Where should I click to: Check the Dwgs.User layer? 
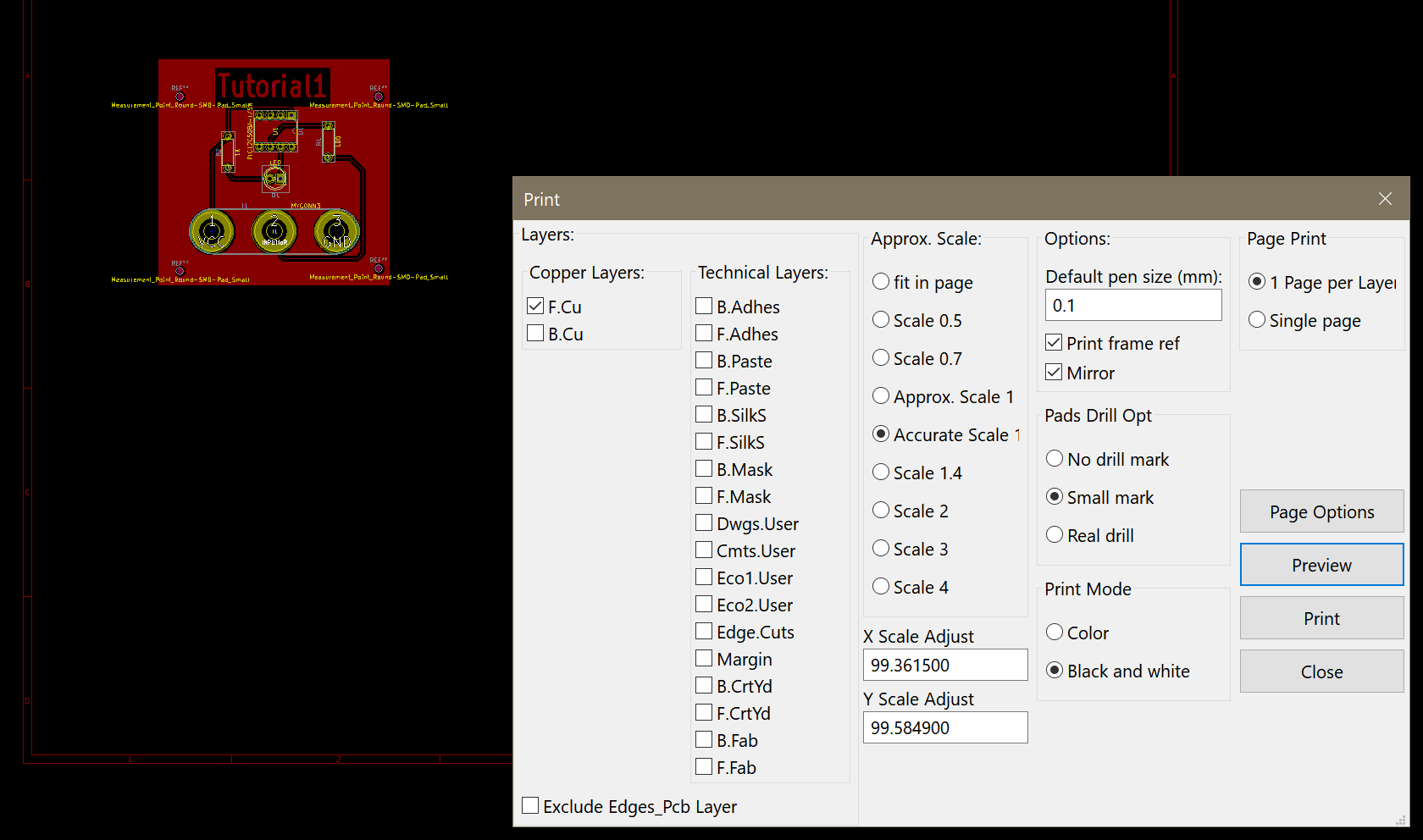point(704,523)
